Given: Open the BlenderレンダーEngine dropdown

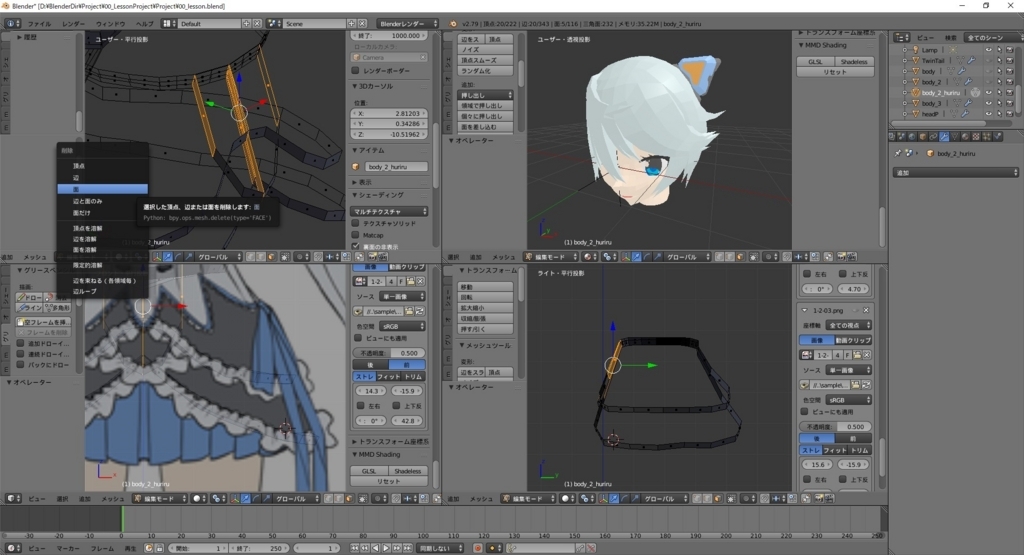Looking at the screenshot, I should coord(408,24).
